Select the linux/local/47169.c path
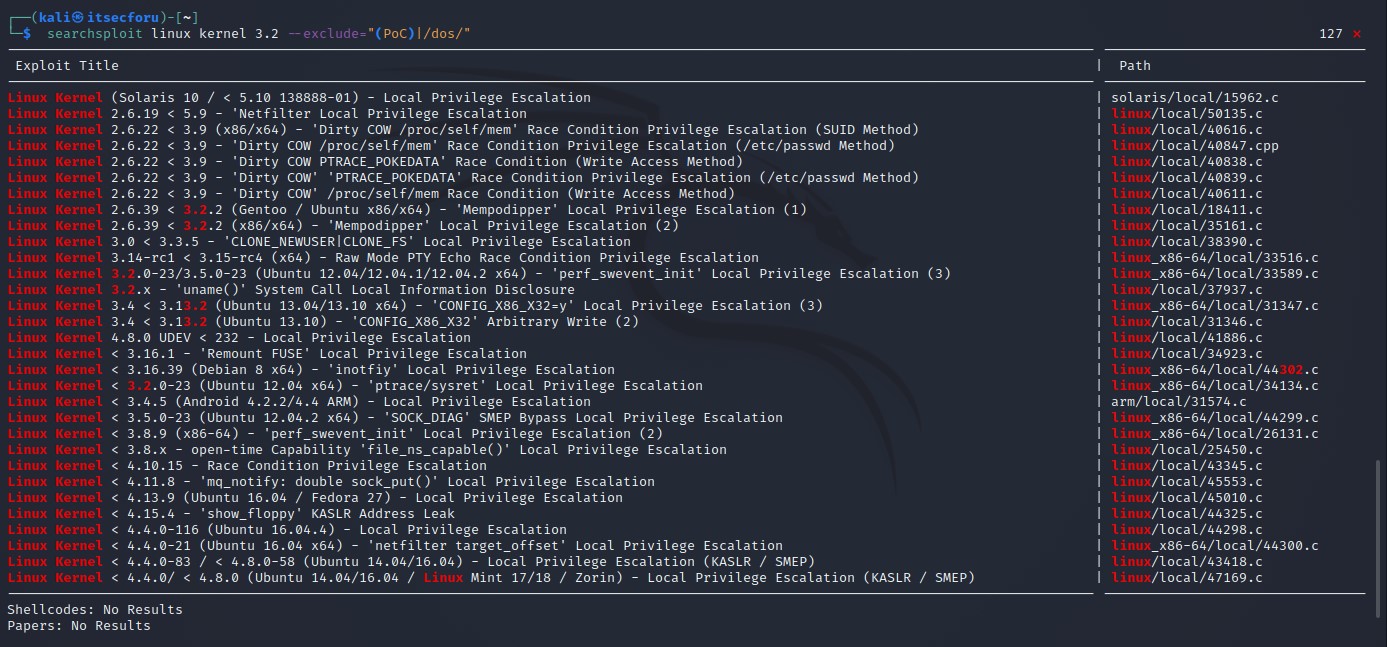The image size is (1387, 647). [x=1187, y=578]
